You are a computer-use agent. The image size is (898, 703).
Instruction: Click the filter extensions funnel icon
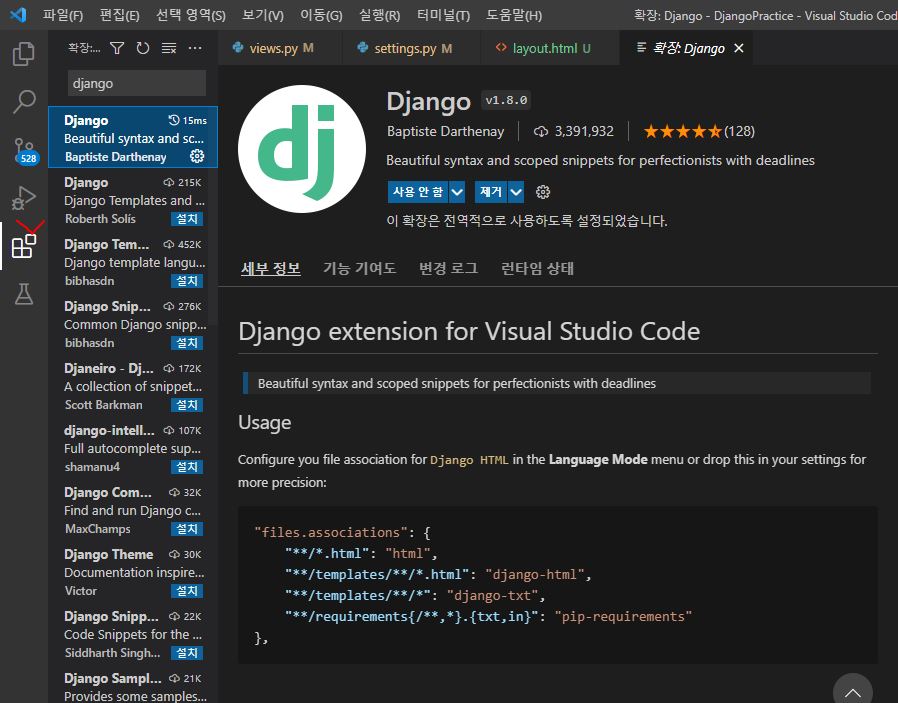(x=117, y=48)
